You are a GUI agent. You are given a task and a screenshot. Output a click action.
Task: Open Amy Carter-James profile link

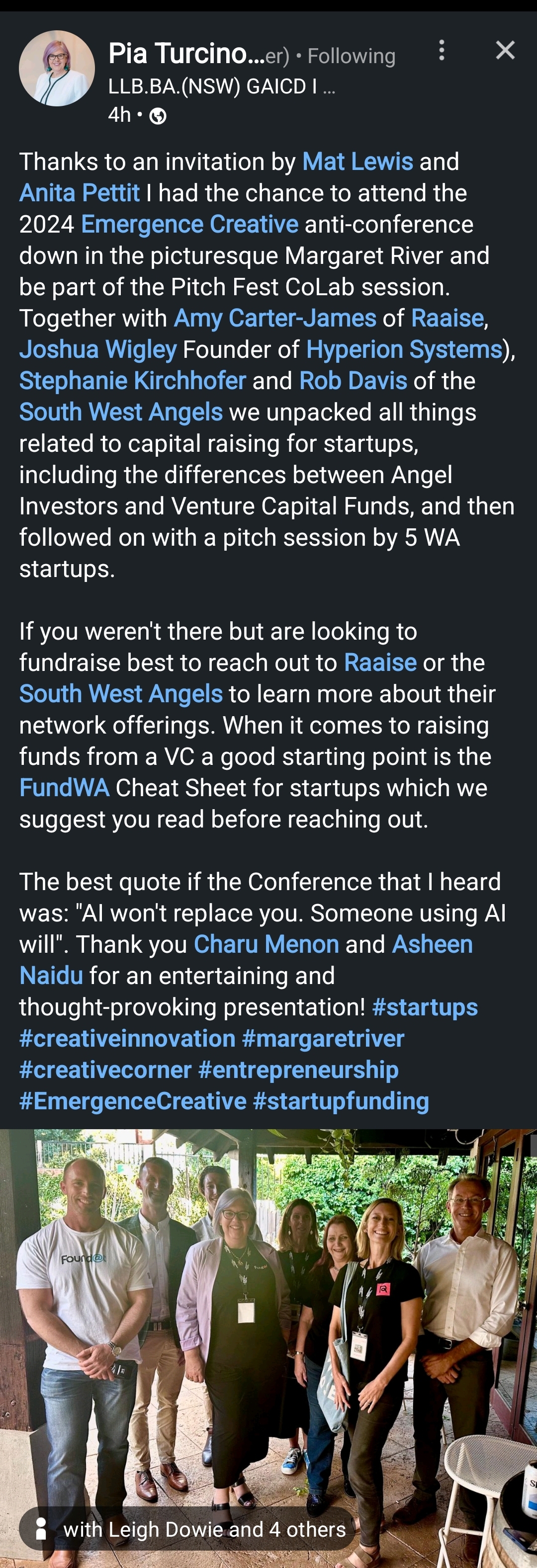coord(275,319)
